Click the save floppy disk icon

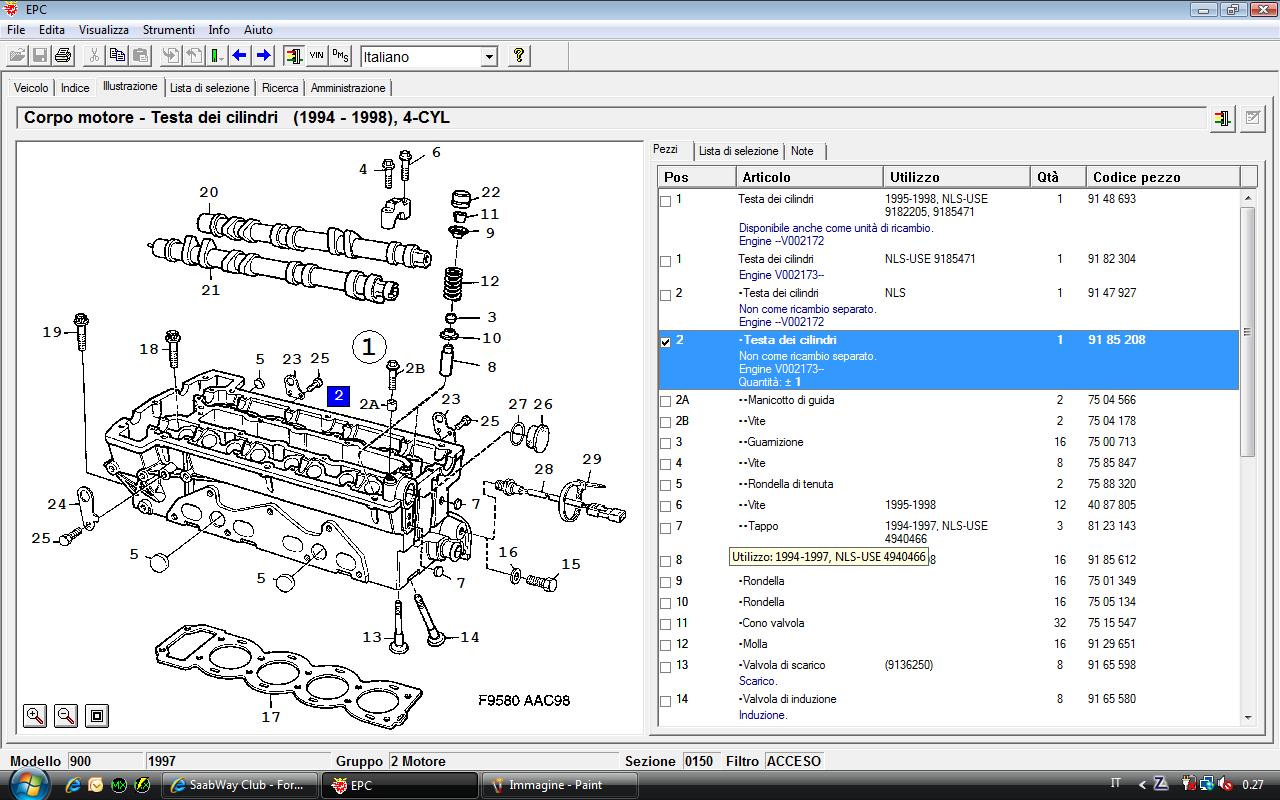coord(40,56)
